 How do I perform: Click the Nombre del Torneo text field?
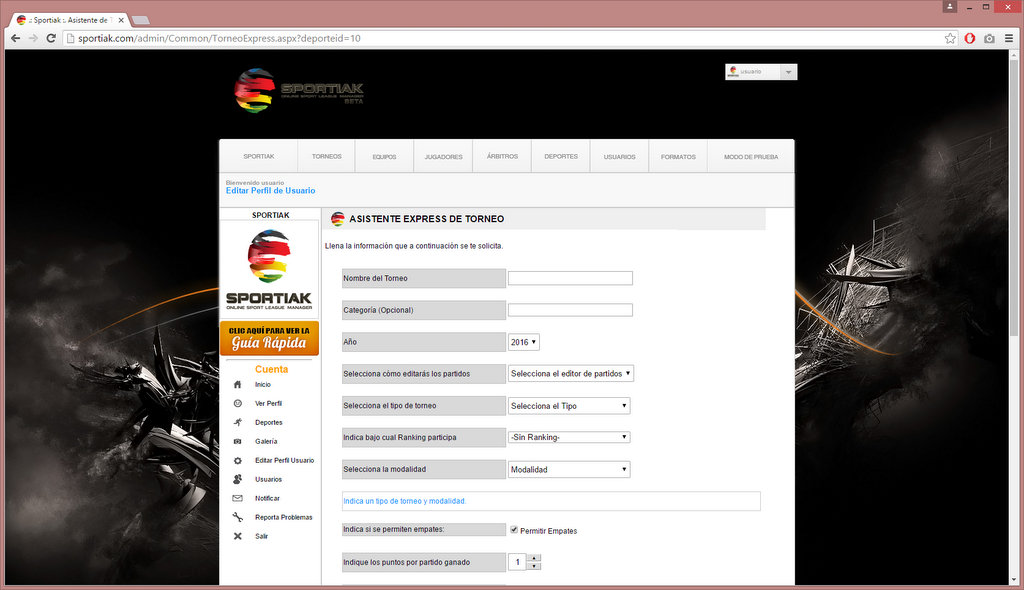[570, 278]
